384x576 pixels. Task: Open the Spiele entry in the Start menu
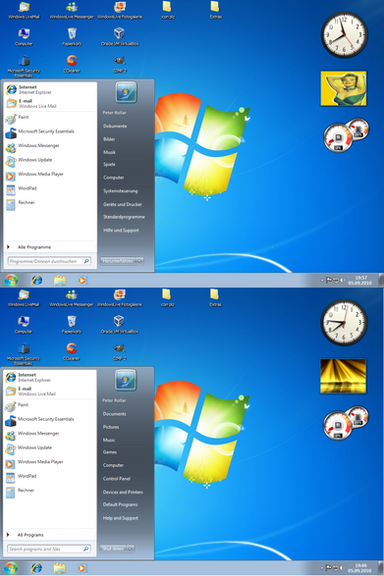pyautogui.click(x=109, y=164)
